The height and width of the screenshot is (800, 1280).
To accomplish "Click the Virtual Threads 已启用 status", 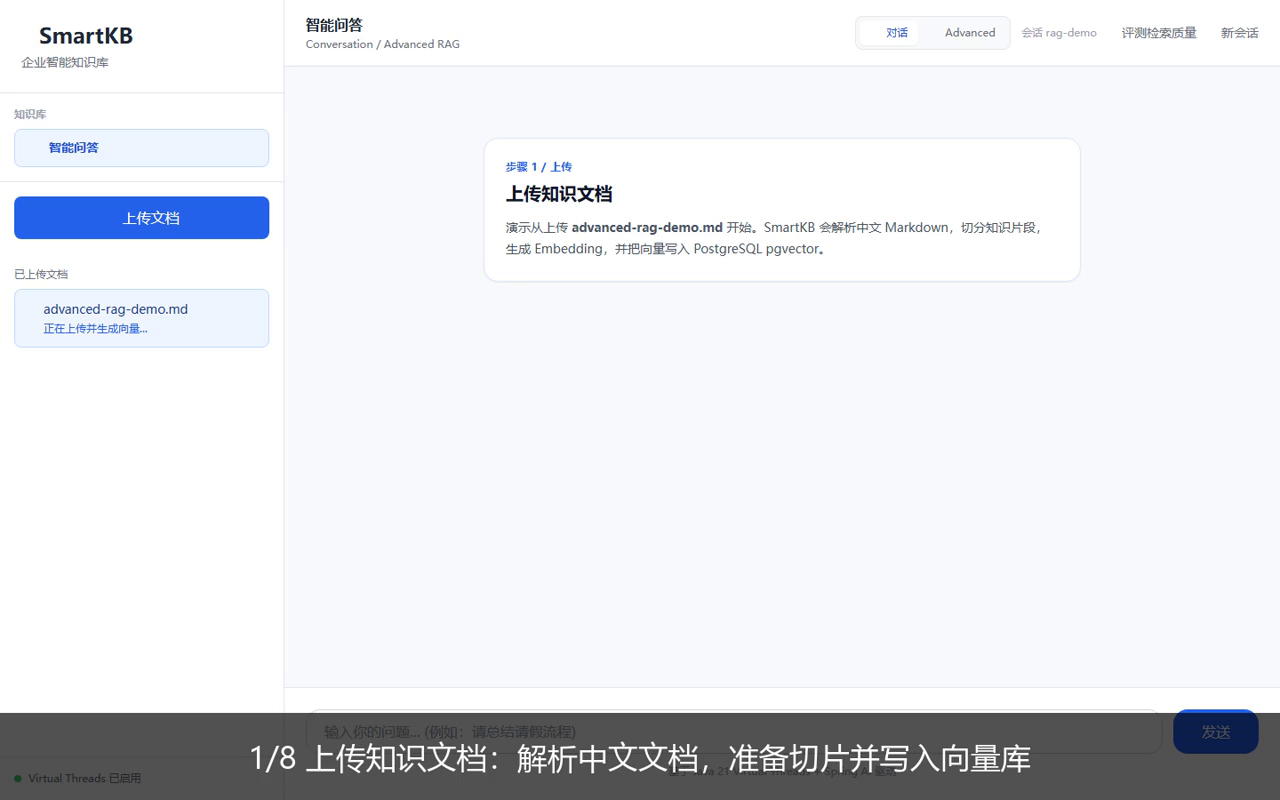I will [78, 778].
